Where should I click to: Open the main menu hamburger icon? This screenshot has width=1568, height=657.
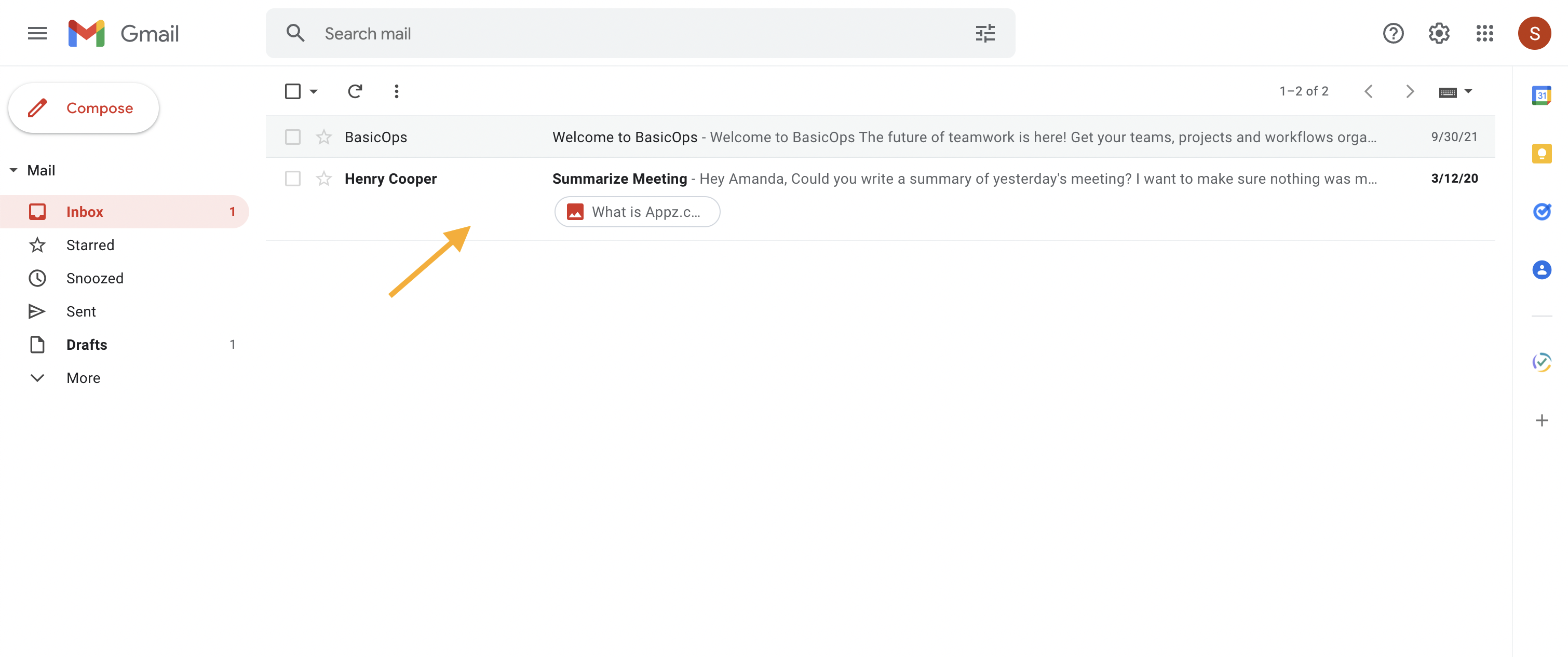tap(37, 33)
